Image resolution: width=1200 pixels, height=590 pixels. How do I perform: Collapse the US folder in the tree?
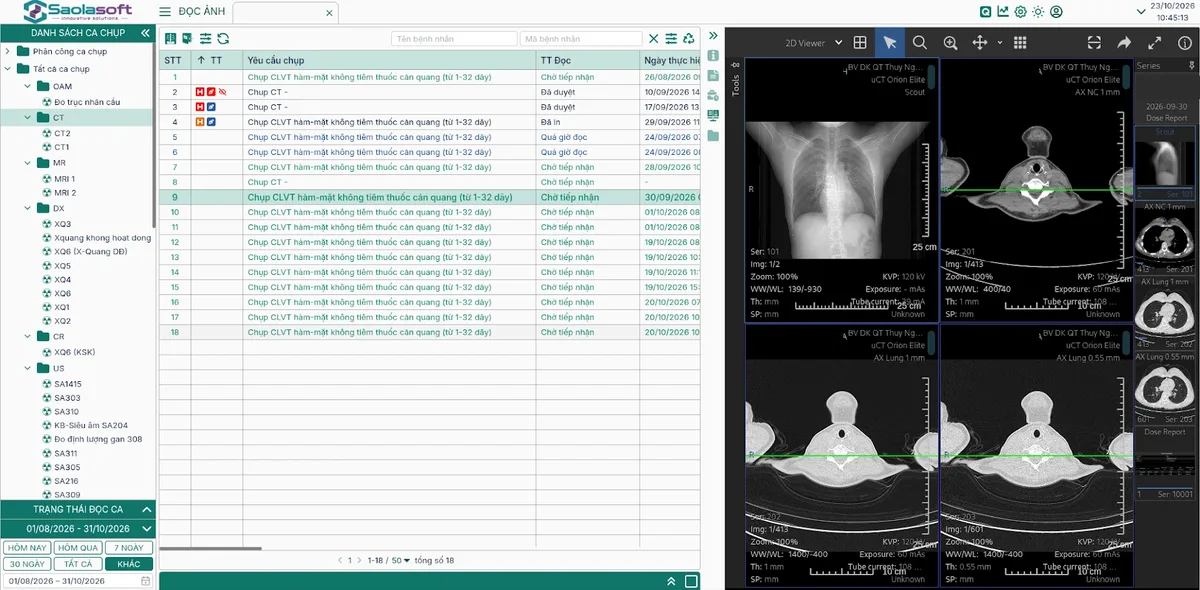click(x=28, y=368)
